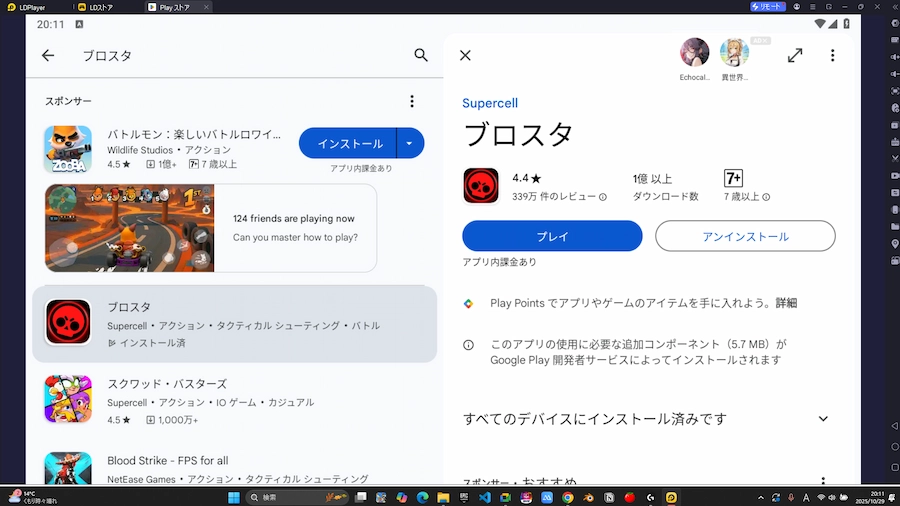Close the Brawl Stars detail panel
The image size is (900, 506).
pos(465,56)
